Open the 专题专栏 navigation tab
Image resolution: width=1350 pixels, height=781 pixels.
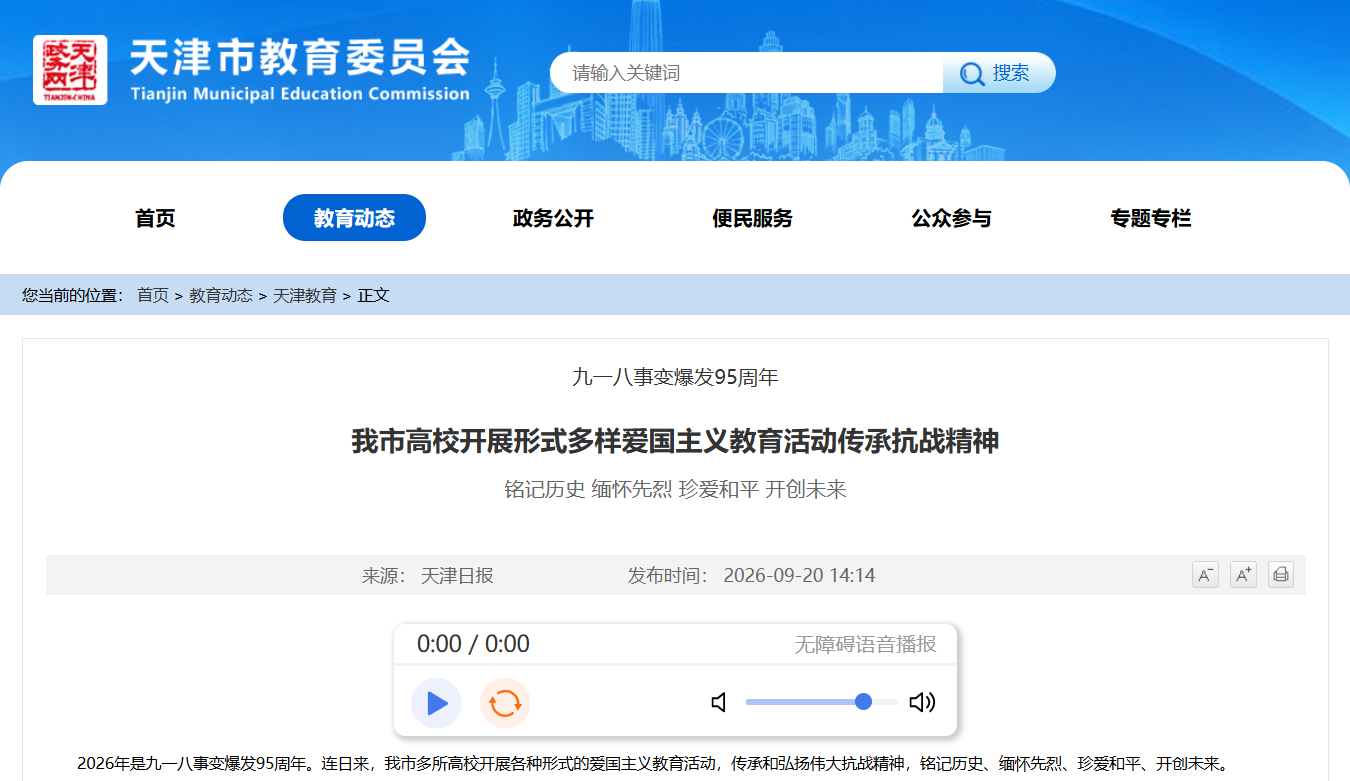click(1150, 218)
